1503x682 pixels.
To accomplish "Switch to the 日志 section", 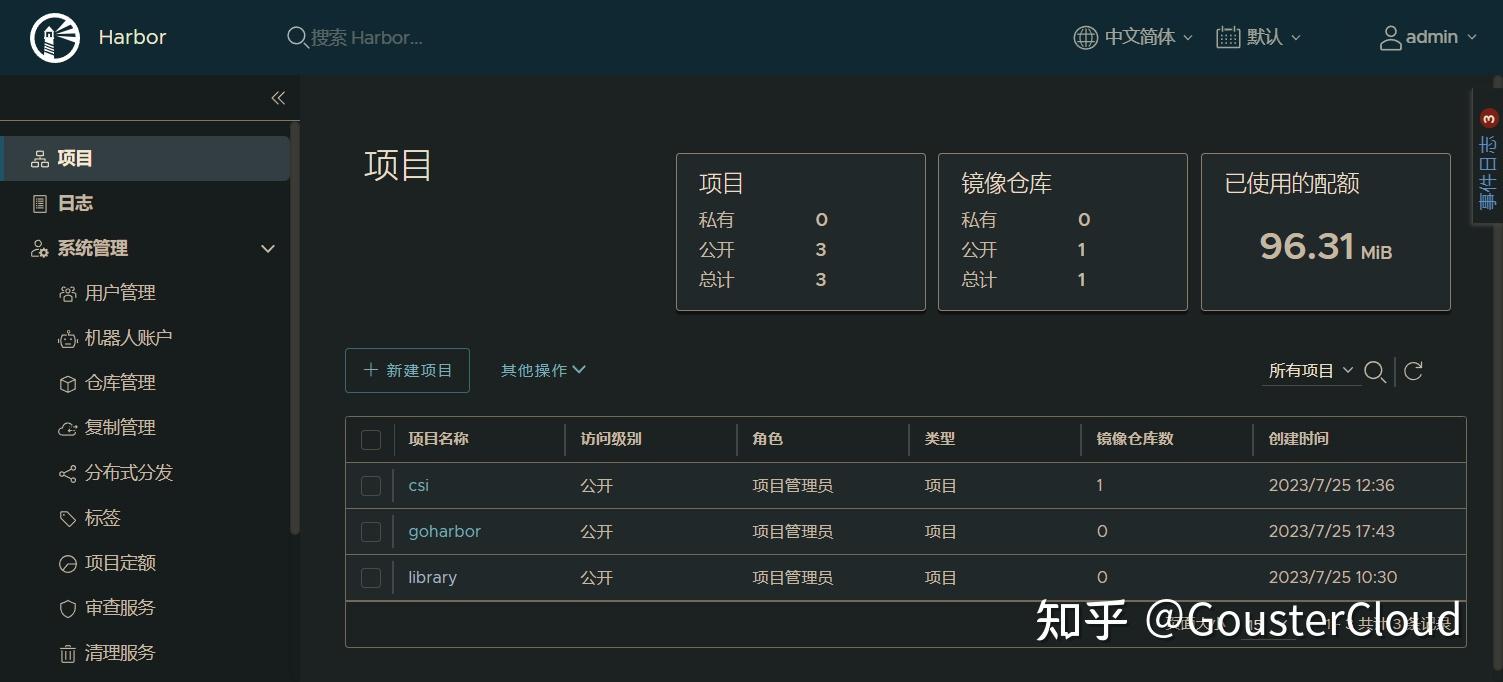I will click(75, 203).
